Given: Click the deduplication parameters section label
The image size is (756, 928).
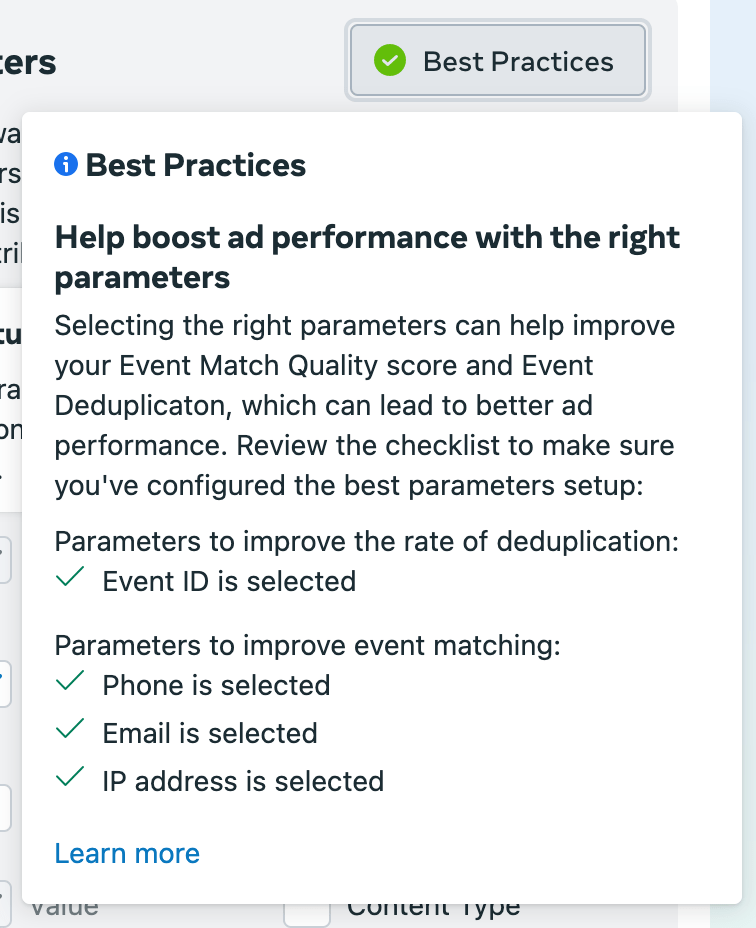Looking at the screenshot, I should [x=368, y=541].
